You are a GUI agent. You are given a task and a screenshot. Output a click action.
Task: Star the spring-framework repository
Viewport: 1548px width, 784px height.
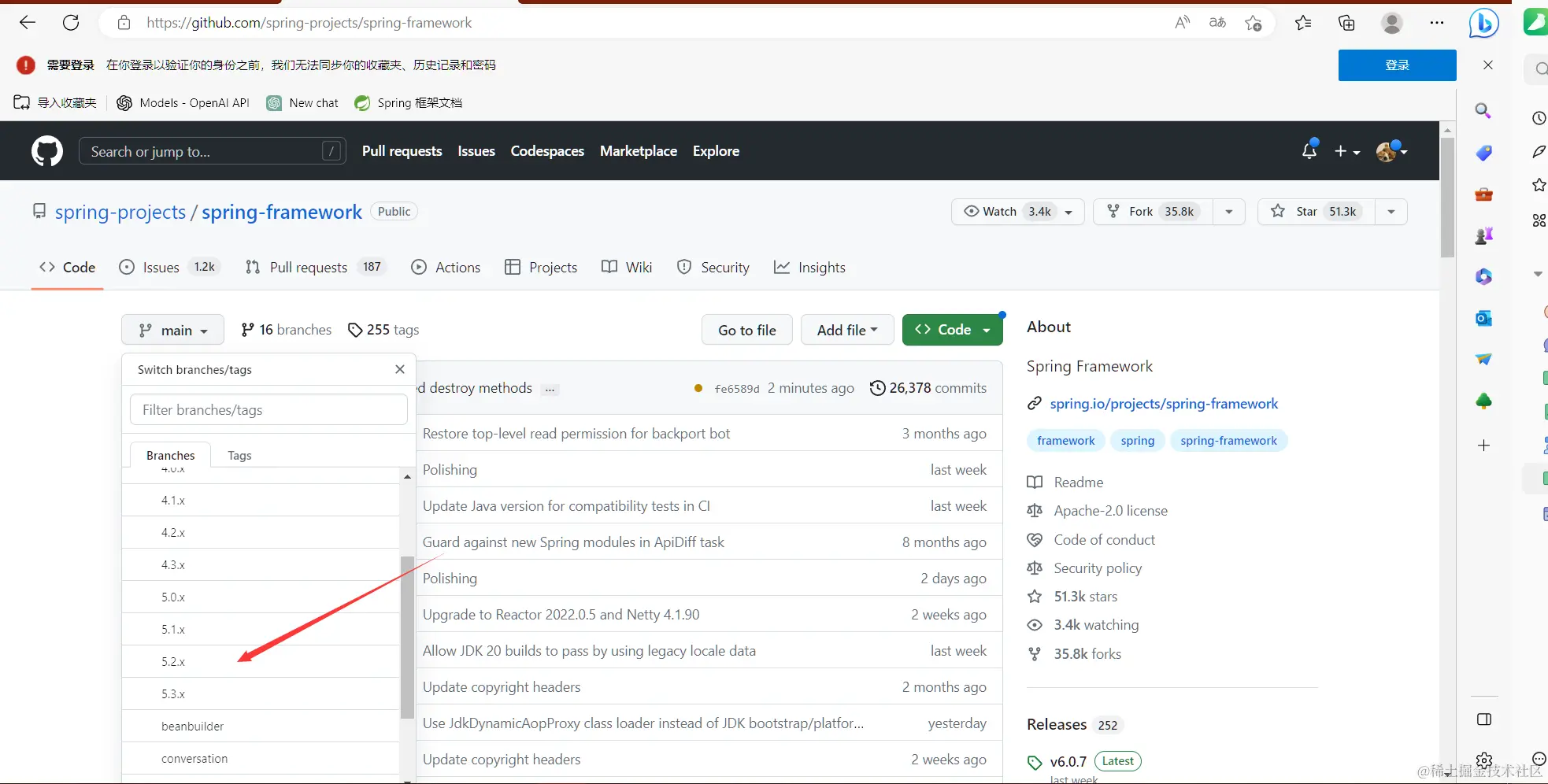coord(1317,212)
